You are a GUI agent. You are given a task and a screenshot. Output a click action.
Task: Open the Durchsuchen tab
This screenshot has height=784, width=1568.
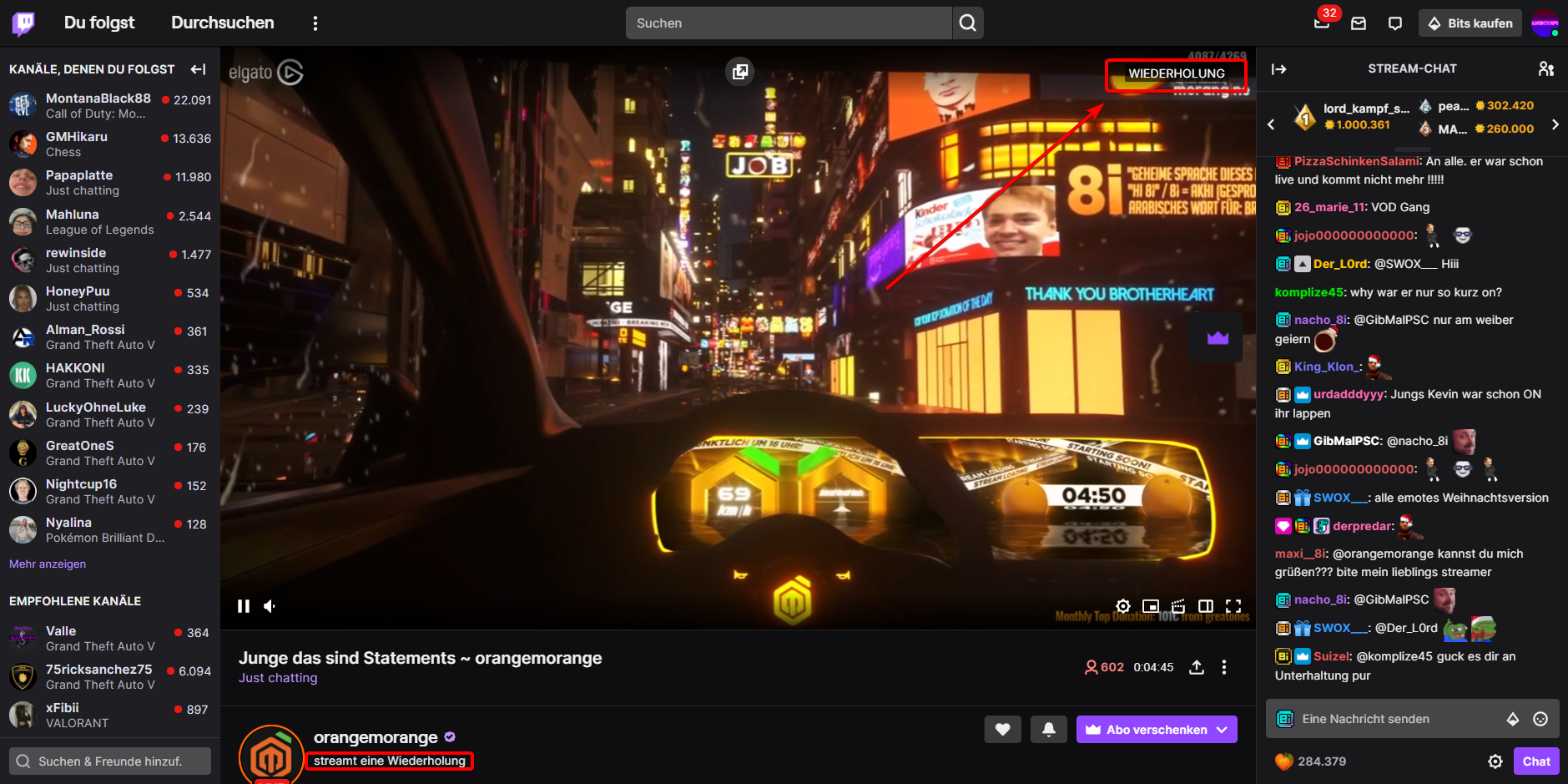click(x=222, y=23)
